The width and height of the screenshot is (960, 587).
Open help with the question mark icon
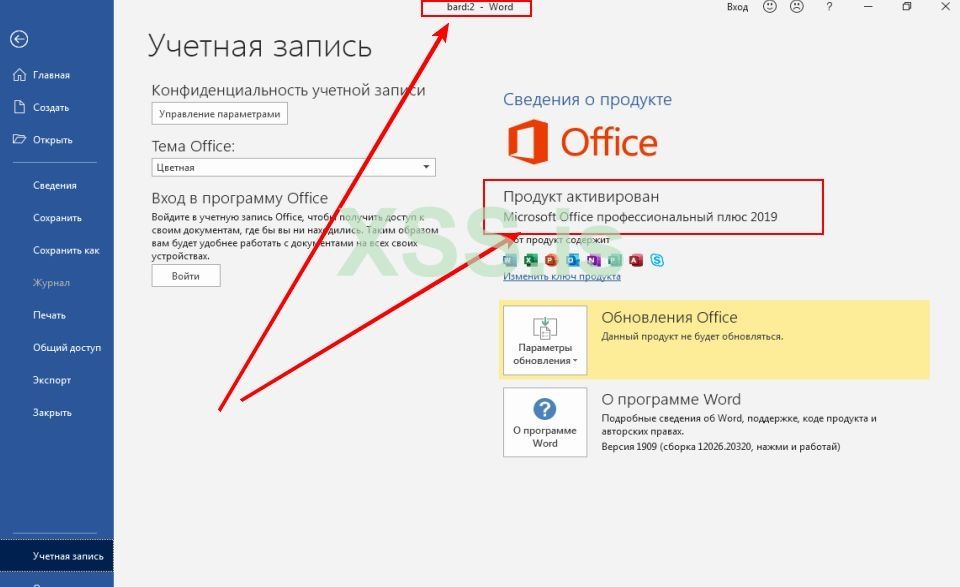pos(829,7)
